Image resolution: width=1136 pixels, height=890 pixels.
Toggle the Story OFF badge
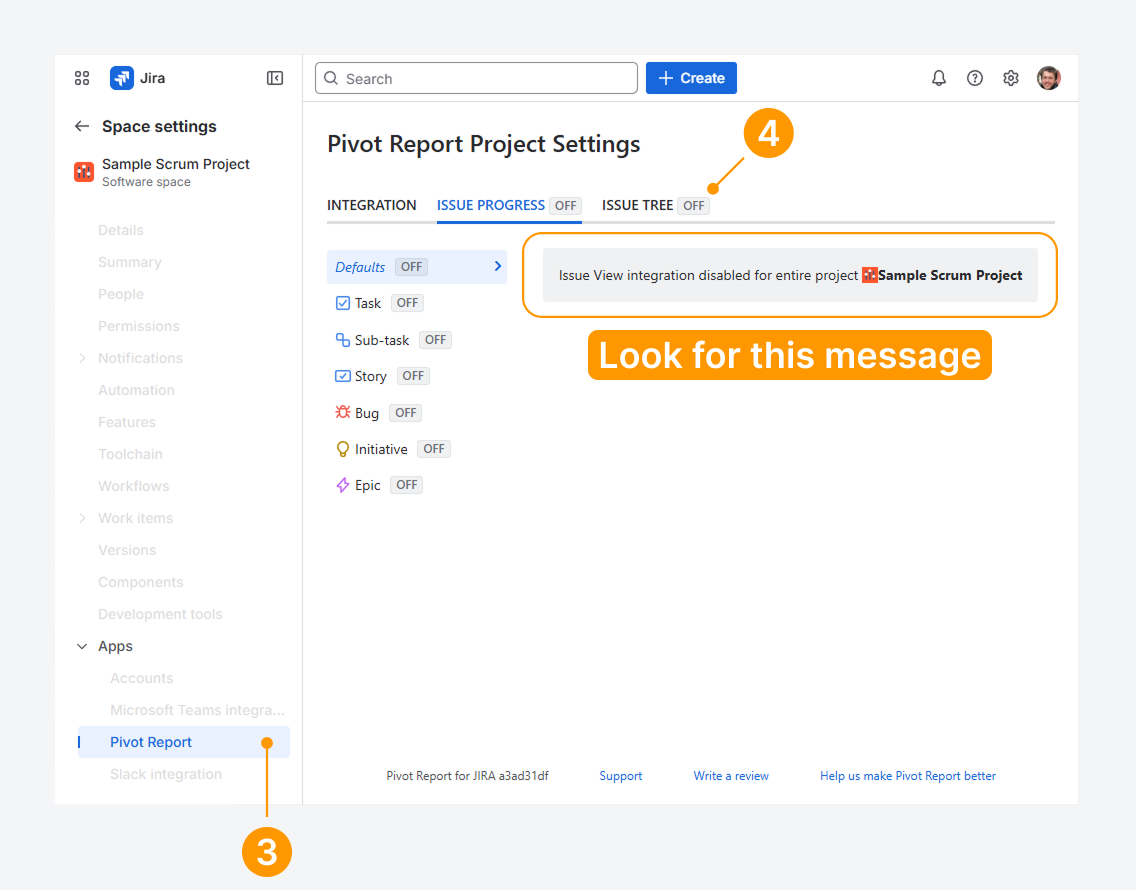coord(413,376)
